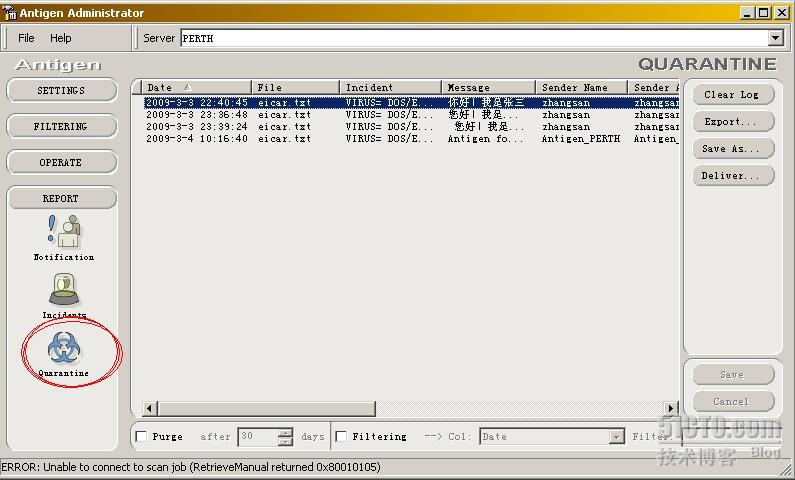Increase purge days with spinner up arrow
This screenshot has height=480, width=795.
click(285, 432)
